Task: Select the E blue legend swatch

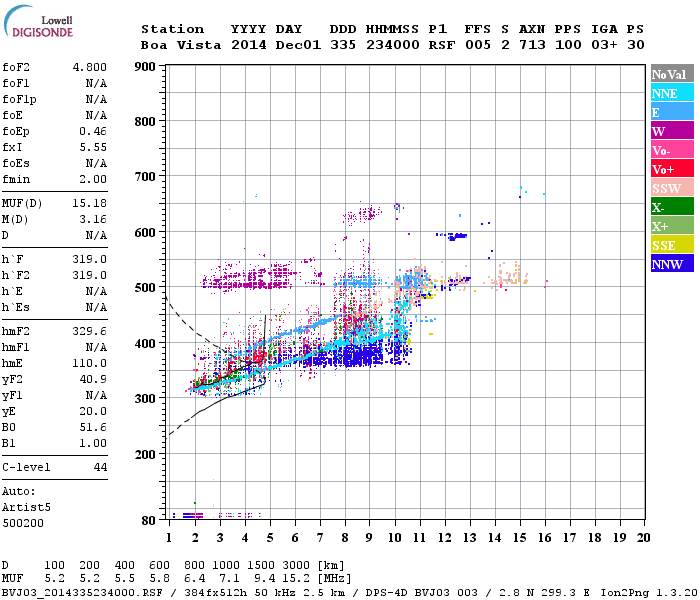Action: point(672,112)
